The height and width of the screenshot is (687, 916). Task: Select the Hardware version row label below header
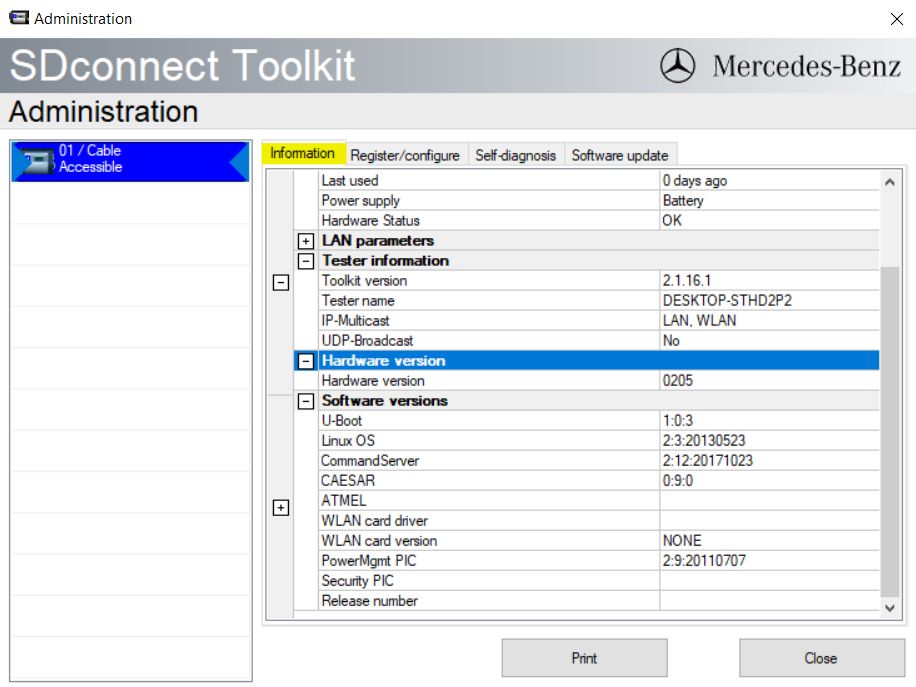[x=373, y=381]
